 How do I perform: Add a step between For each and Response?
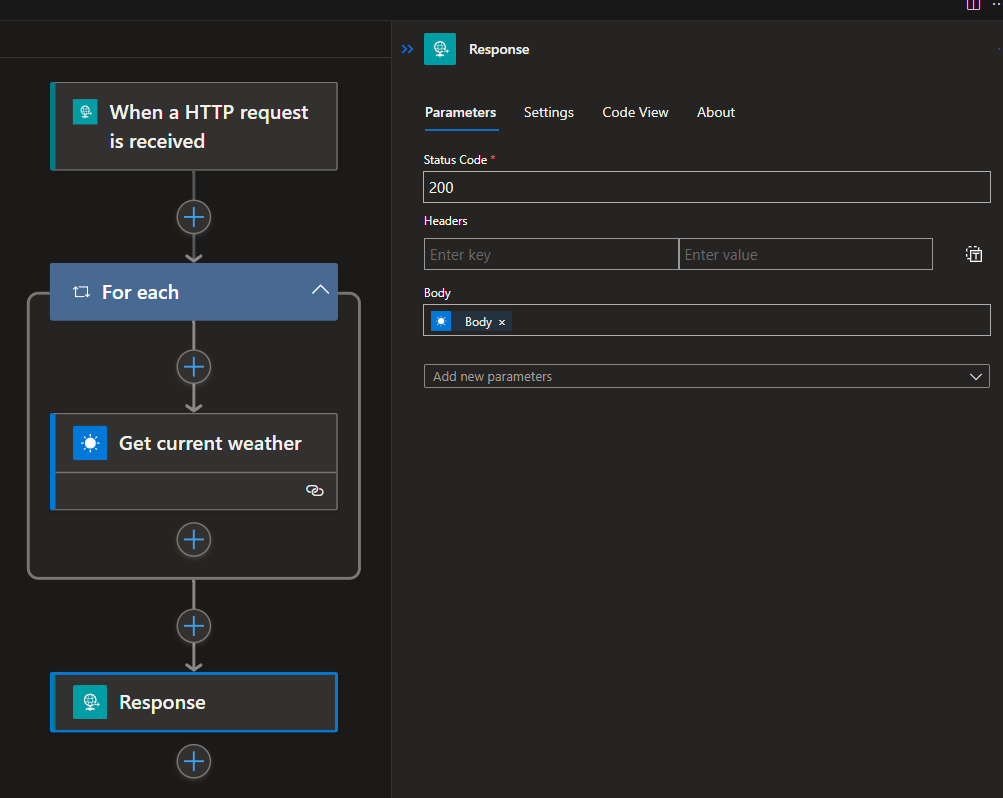(194, 626)
